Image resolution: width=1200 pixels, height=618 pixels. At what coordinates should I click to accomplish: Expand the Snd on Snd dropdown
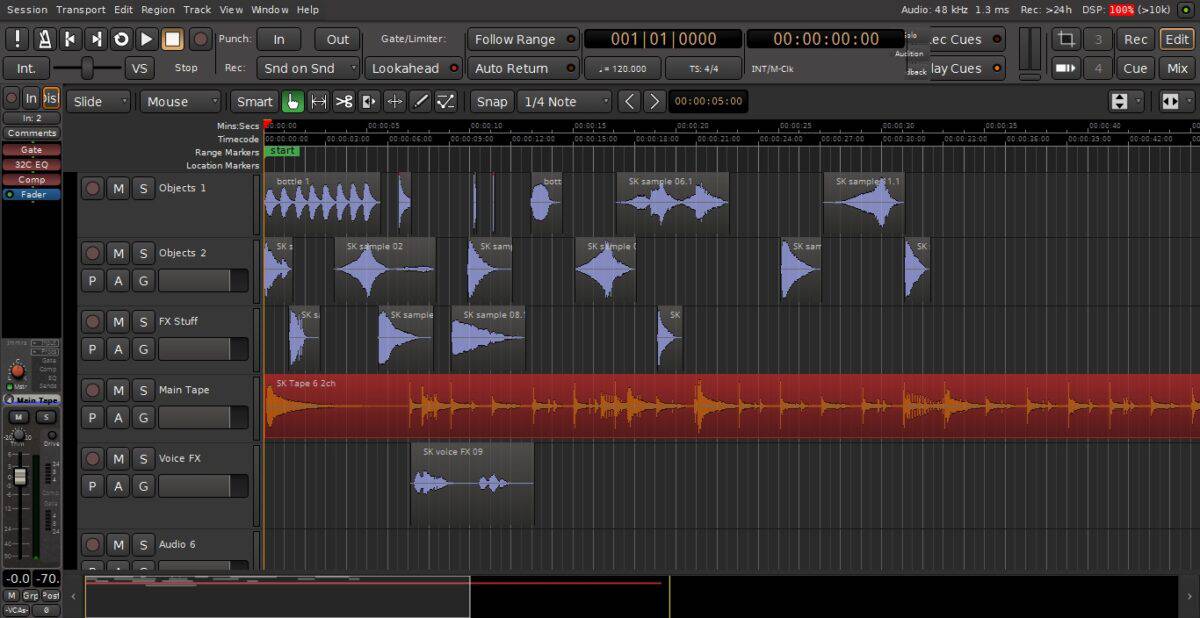pos(308,68)
